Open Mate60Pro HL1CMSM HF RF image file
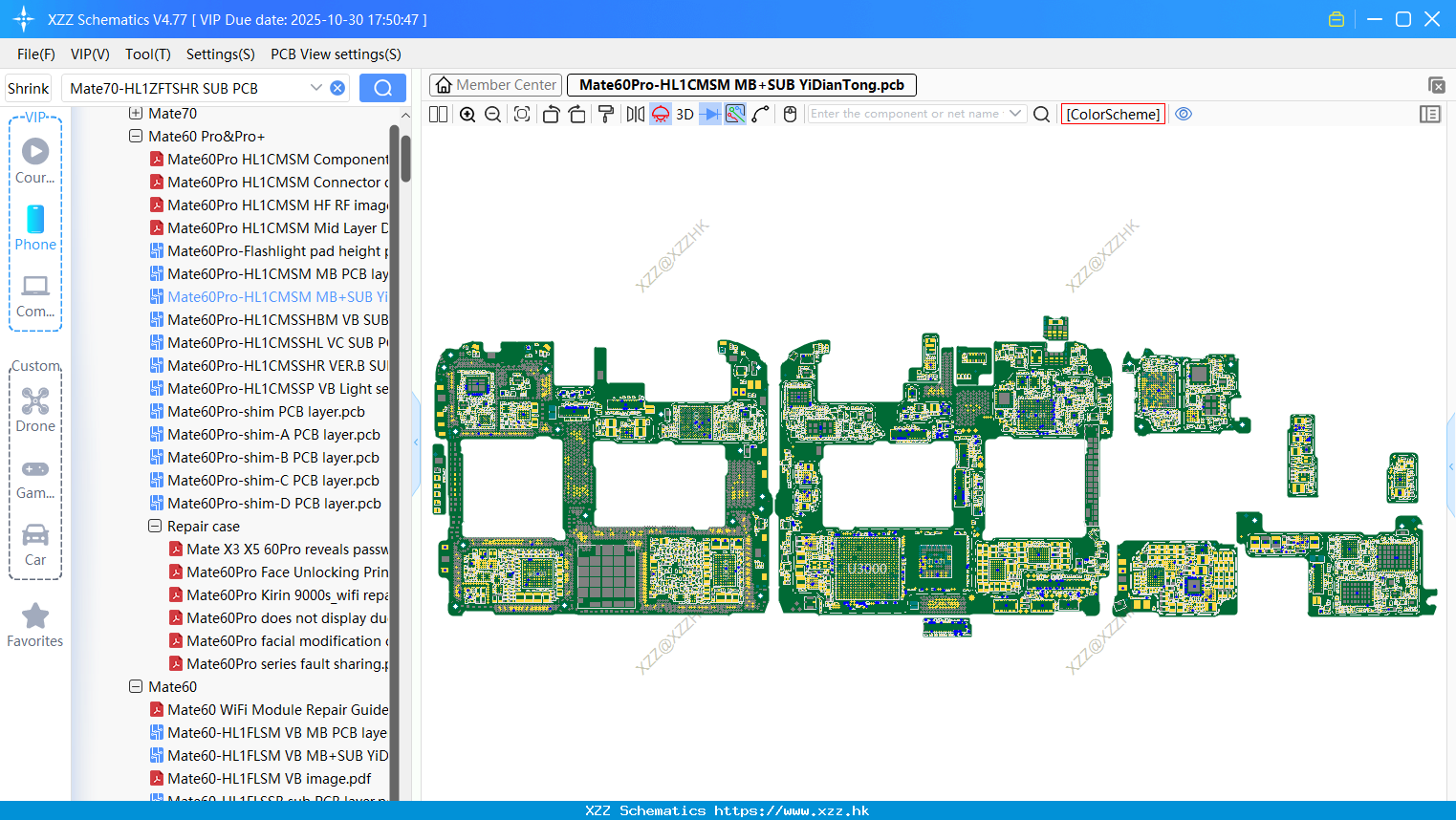This screenshot has height=820, width=1456. coord(269,205)
